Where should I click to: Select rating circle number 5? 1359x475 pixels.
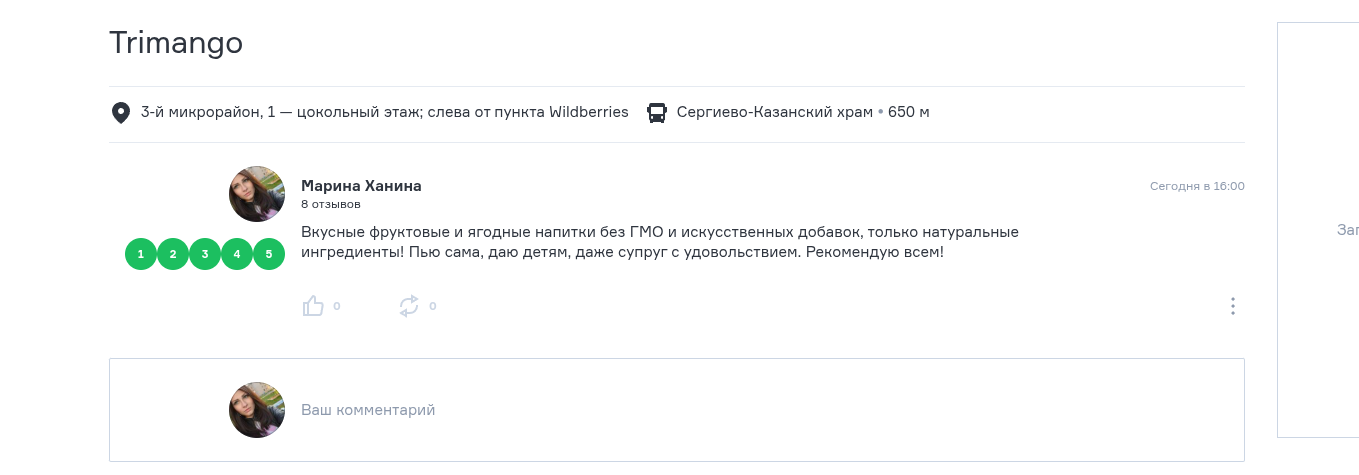pos(269,254)
